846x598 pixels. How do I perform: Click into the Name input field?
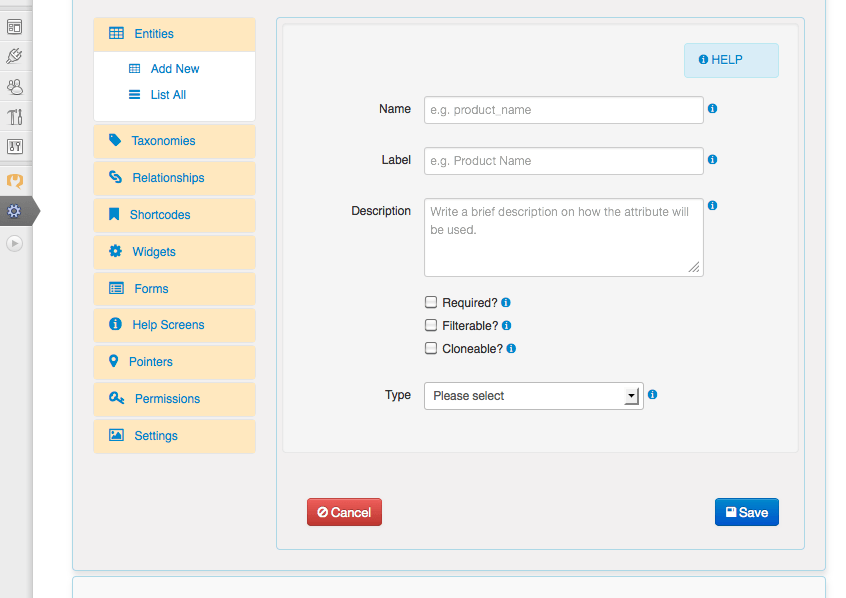pyautogui.click(x=563, y=110)
